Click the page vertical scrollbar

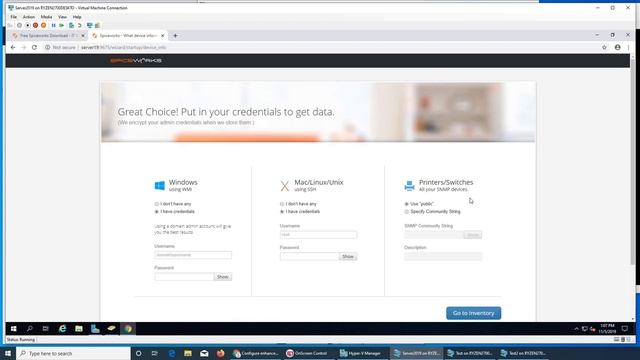pos(633,163)
